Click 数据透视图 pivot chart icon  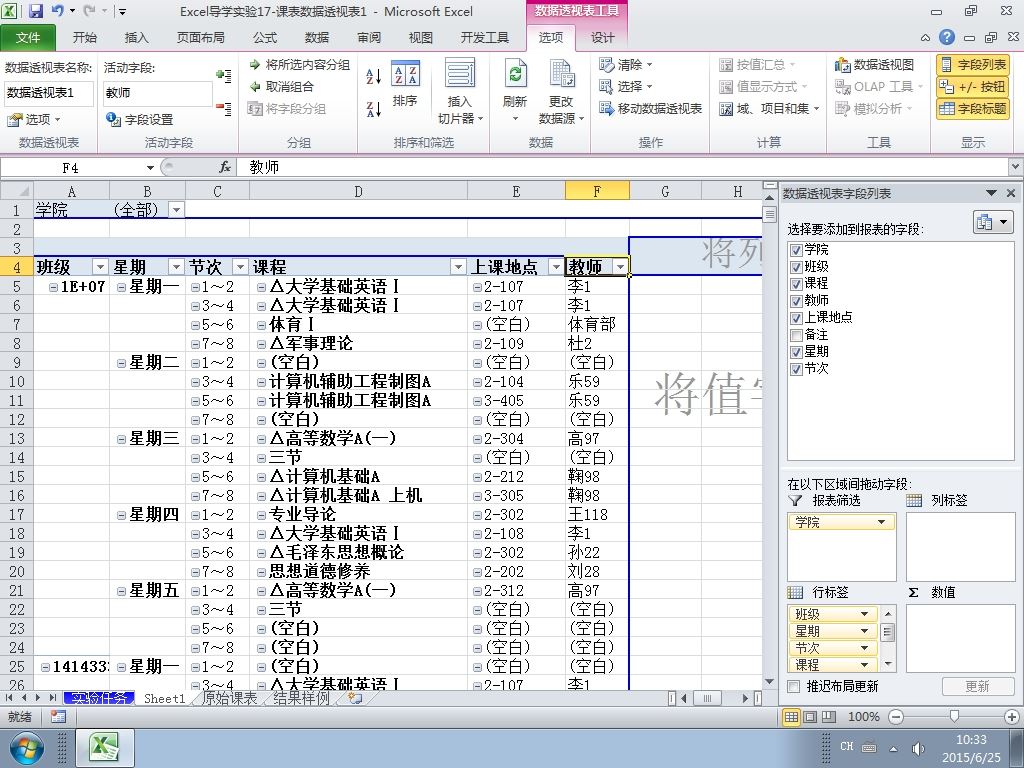(874, 65)
